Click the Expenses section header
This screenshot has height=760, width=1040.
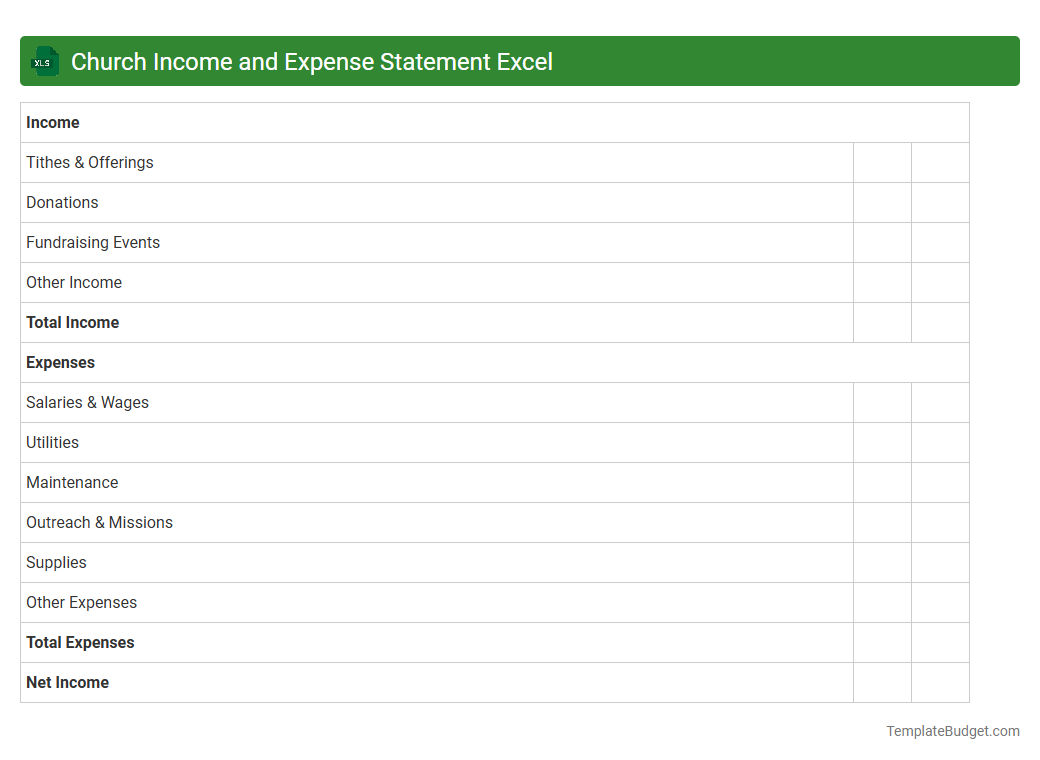(x=60, y=362)
